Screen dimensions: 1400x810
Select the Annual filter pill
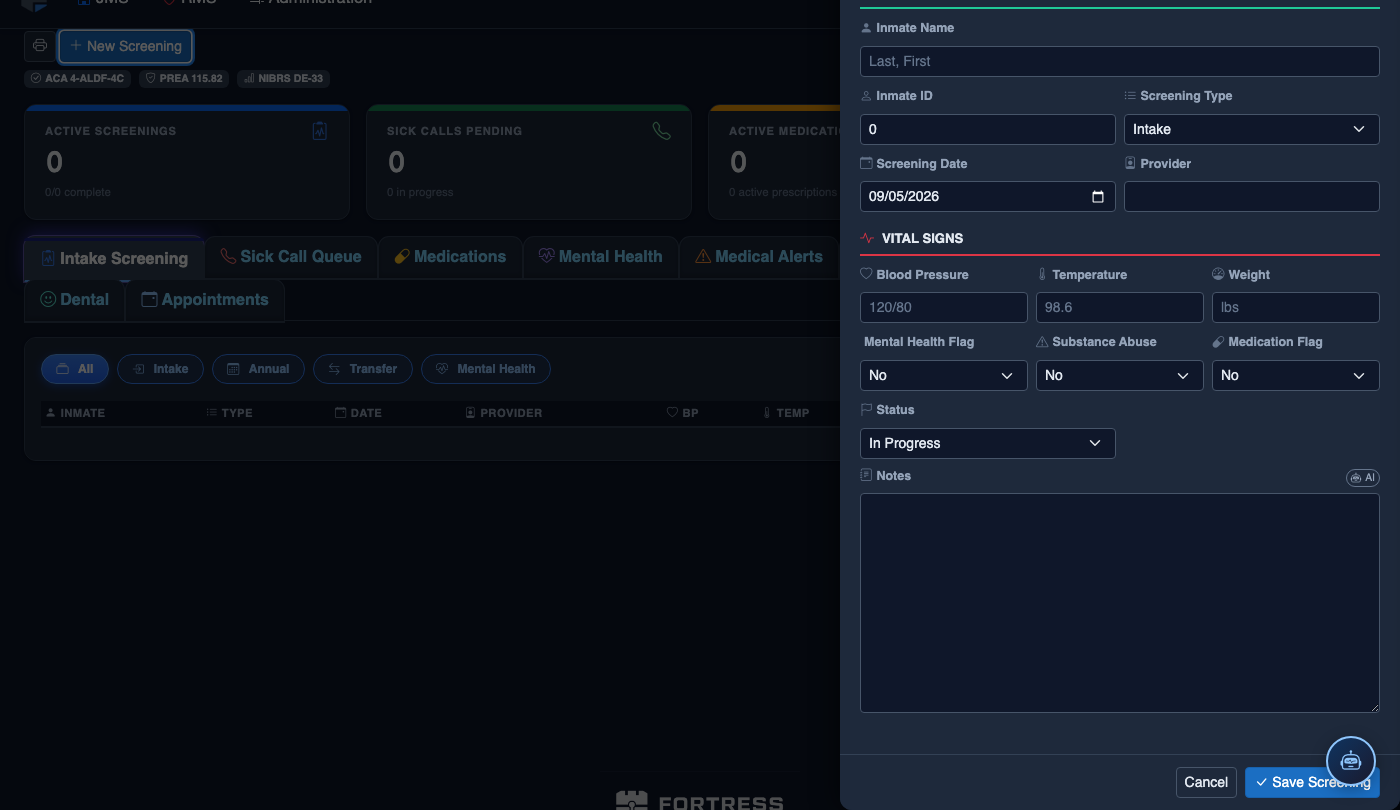(x=258, y=369)
